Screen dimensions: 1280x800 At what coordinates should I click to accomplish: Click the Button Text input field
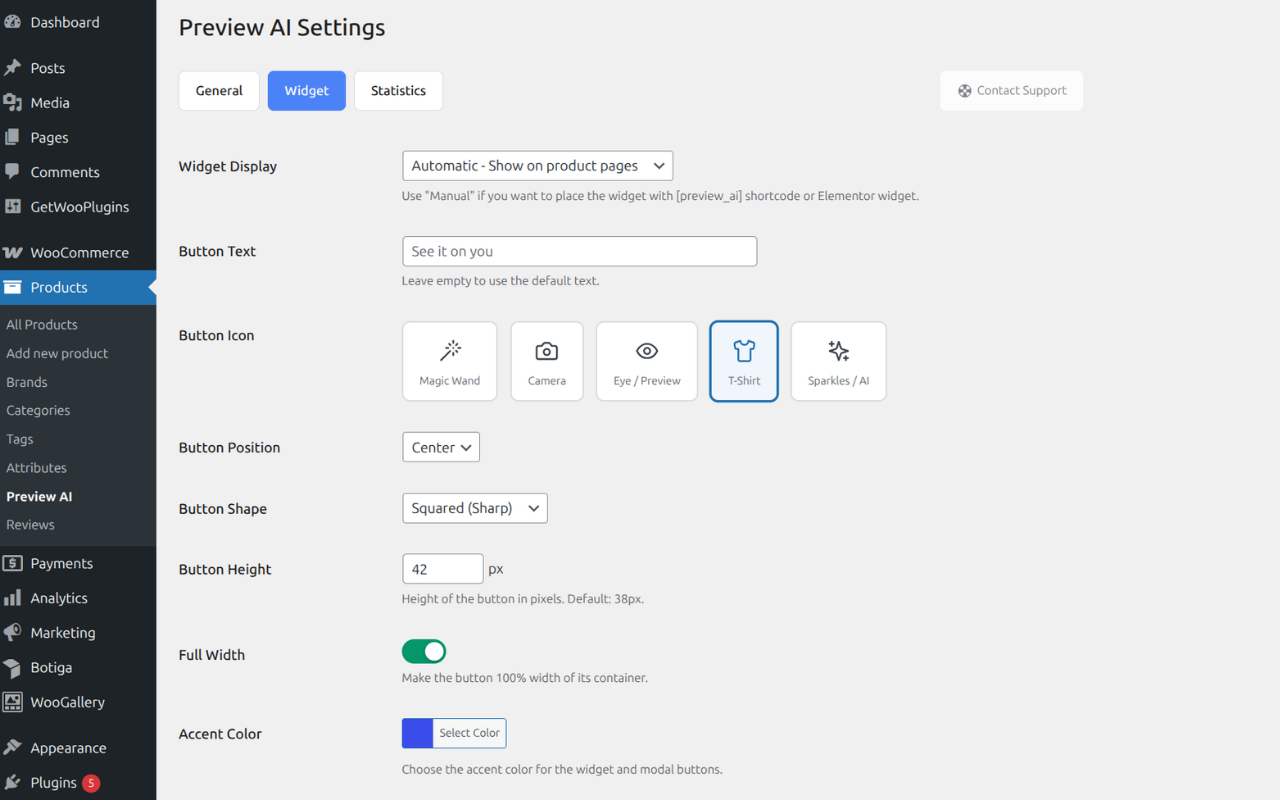click(579, 252)
